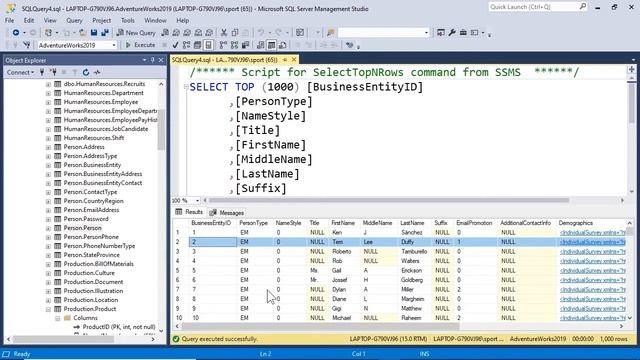Click the Execute button
640x360 pixels.
point(140,45)
